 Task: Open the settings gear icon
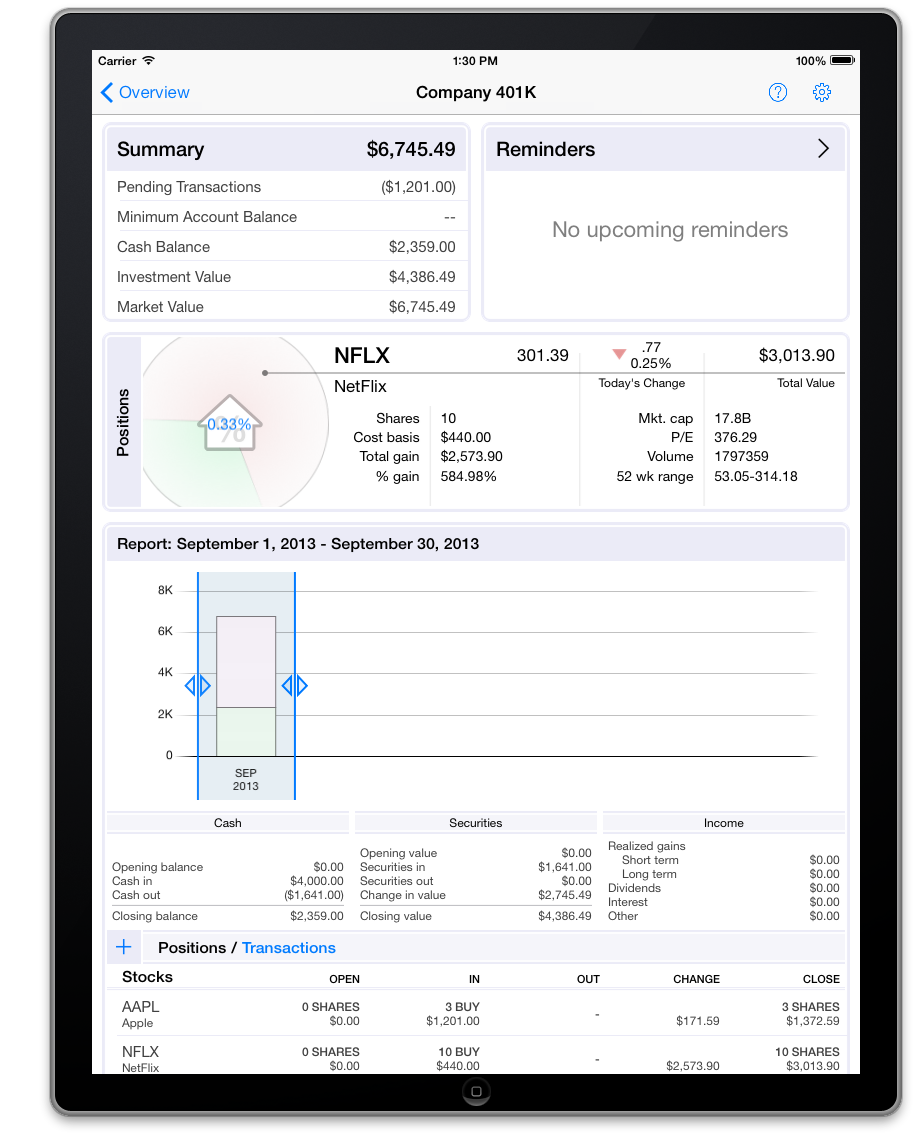coord(822,93)
